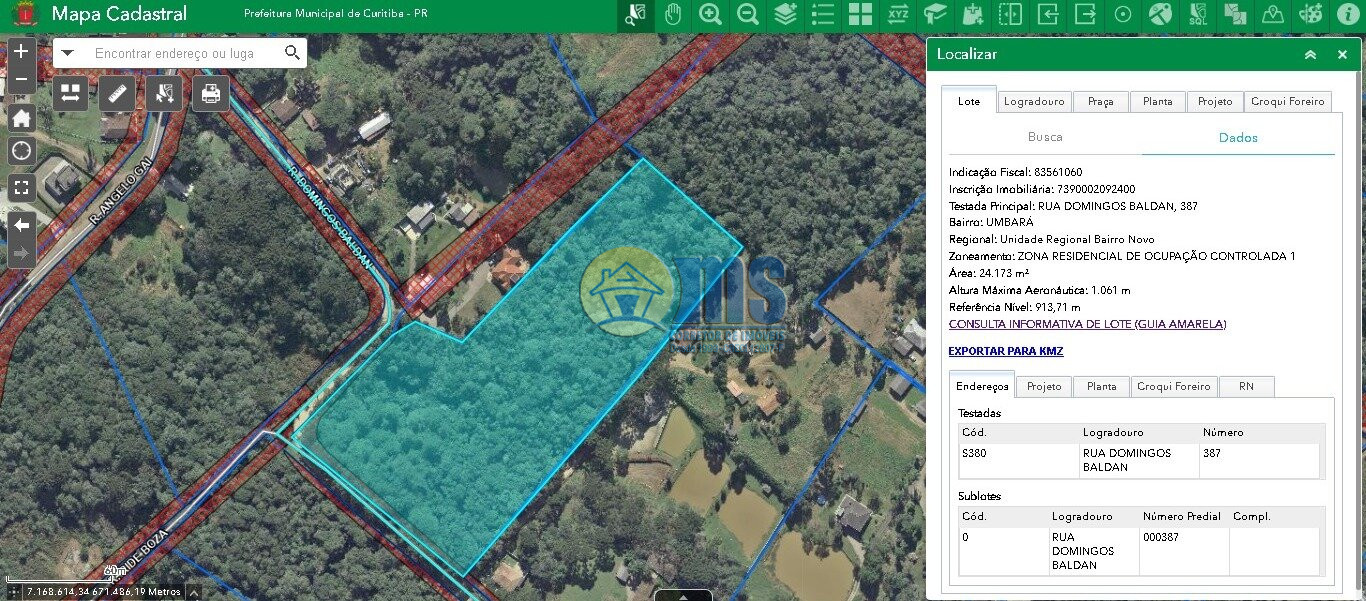This screenshot has height=601, width=1366.
Task: Click the import arrow tool
Action: 1048,15
